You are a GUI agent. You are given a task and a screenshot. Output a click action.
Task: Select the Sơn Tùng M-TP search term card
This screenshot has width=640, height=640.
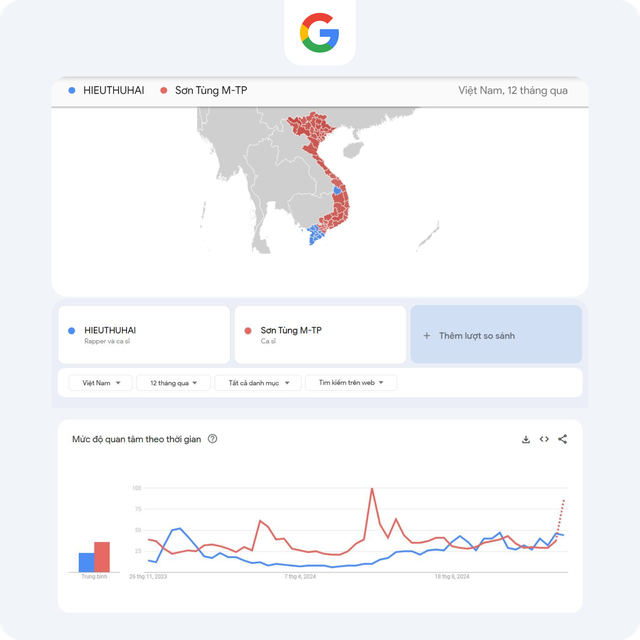pyautogui.click(x=320, y=335)
